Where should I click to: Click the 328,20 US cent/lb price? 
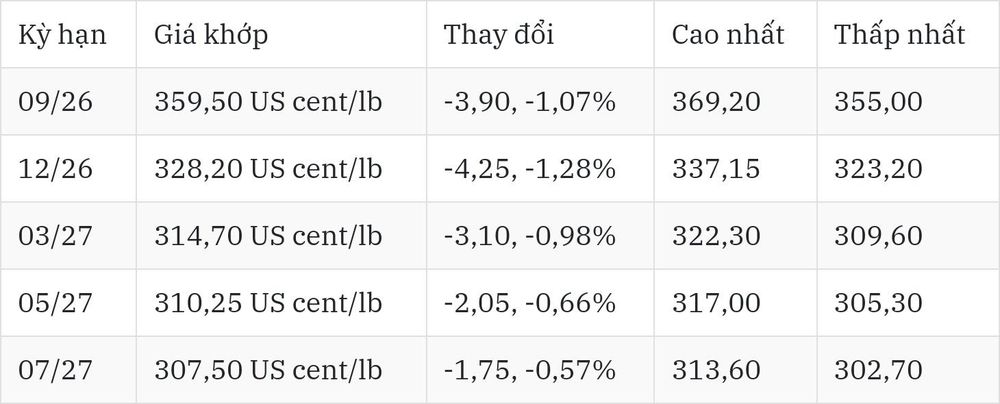click(268, 168)
